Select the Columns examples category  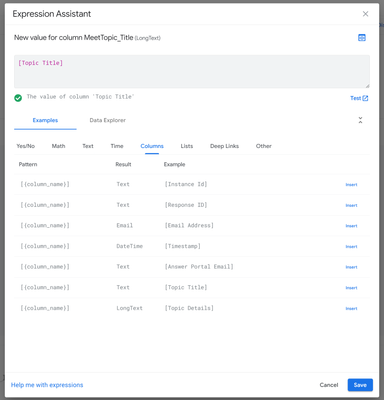(x=152, y=146)
